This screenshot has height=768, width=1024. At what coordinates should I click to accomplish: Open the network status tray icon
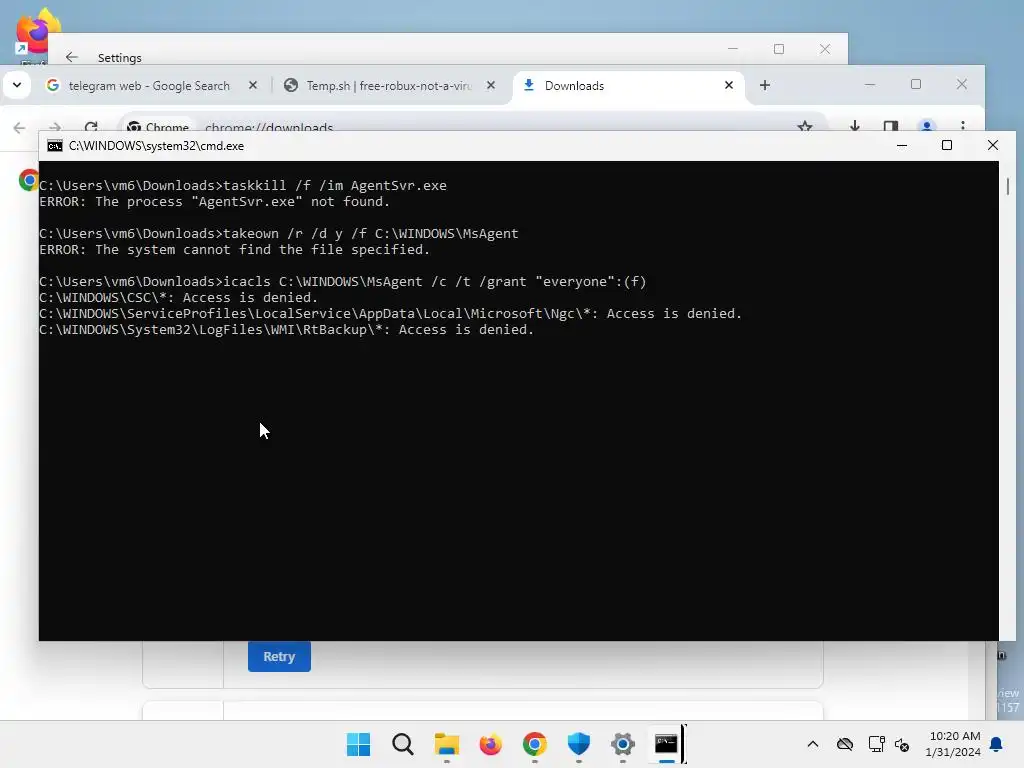(x=876, y=744)
